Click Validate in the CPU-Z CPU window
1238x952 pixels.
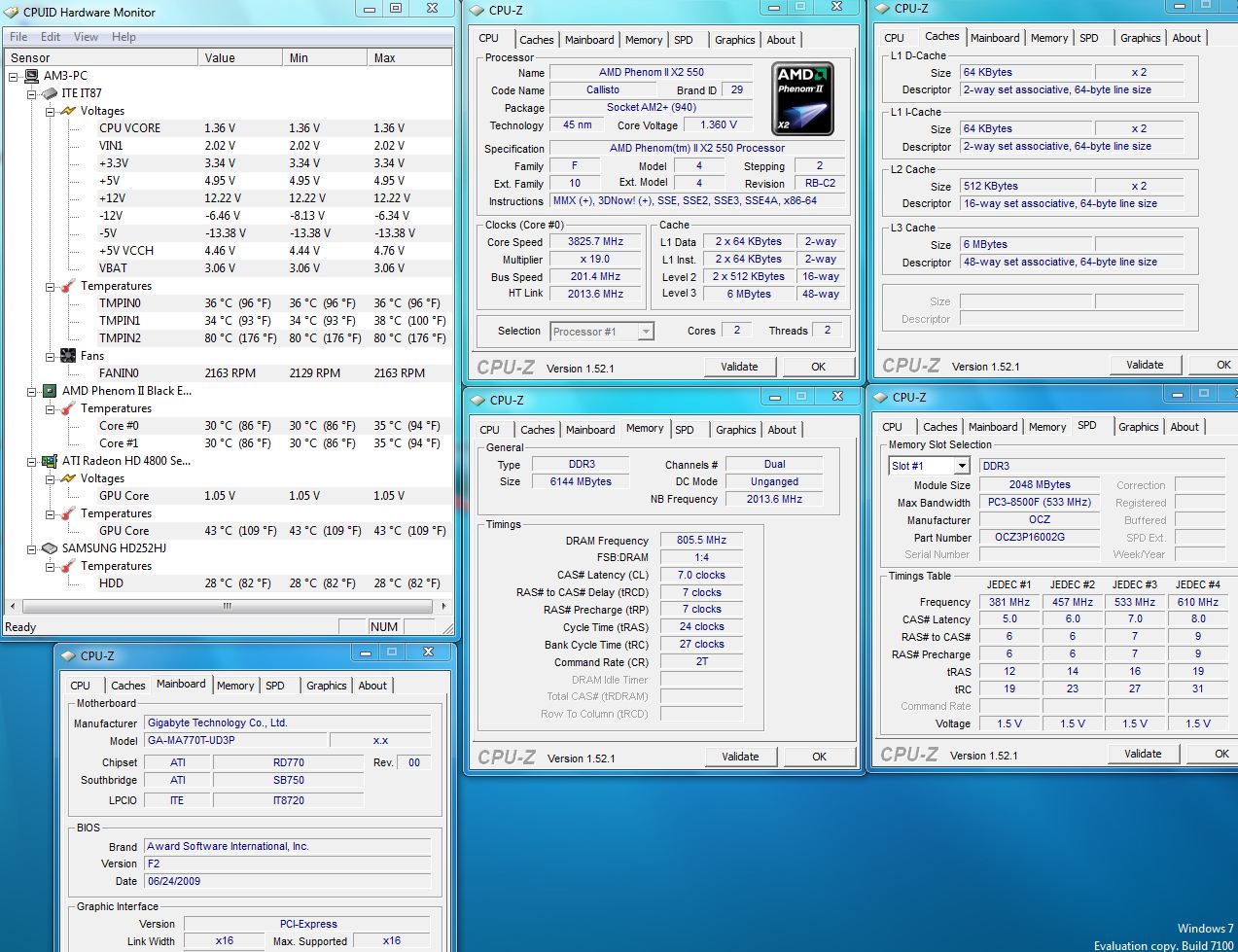739,367
